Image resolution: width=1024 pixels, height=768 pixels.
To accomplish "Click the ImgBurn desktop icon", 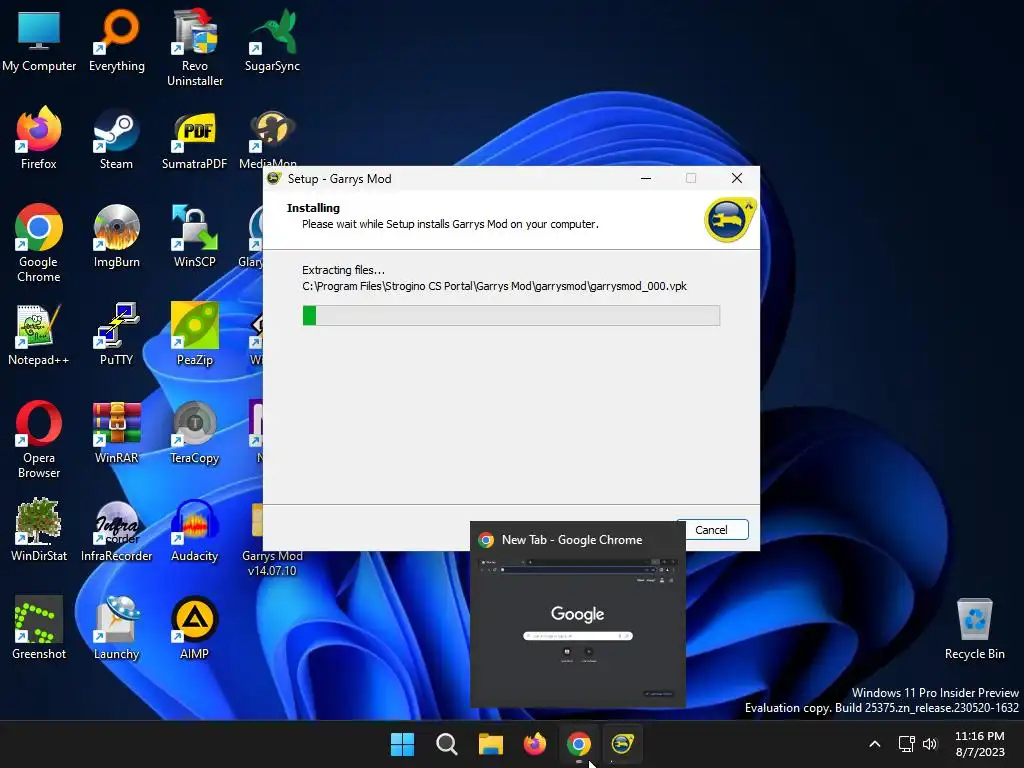I will point(116,236).
